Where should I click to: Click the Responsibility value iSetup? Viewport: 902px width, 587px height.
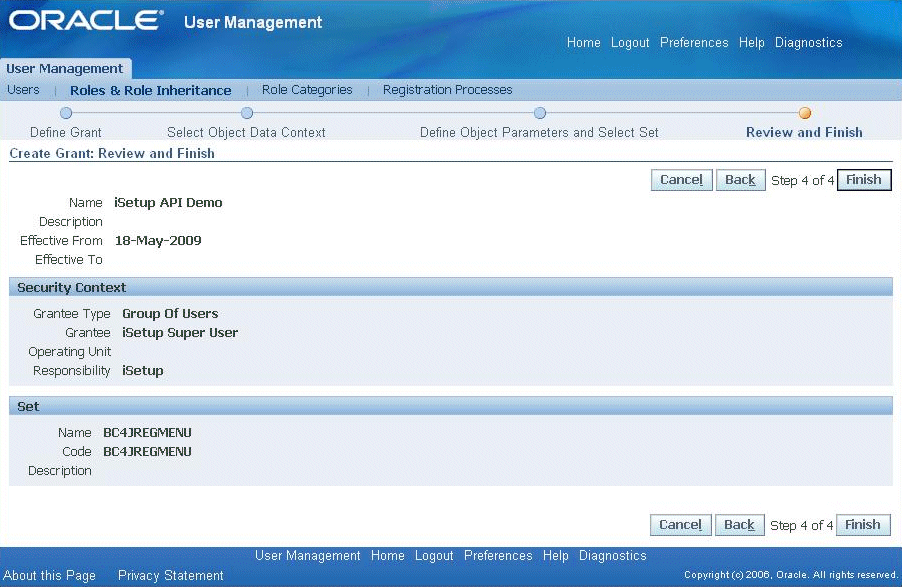point(143,371)
